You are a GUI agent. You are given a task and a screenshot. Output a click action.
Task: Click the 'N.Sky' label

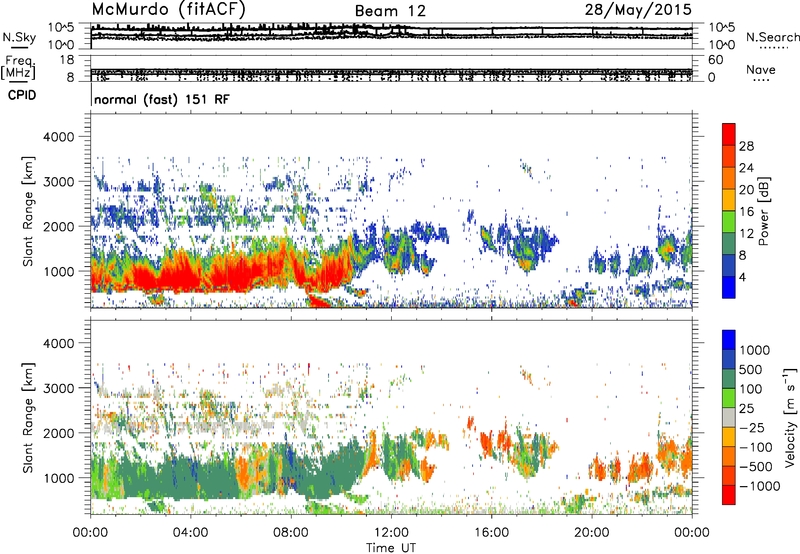[19, 37]
